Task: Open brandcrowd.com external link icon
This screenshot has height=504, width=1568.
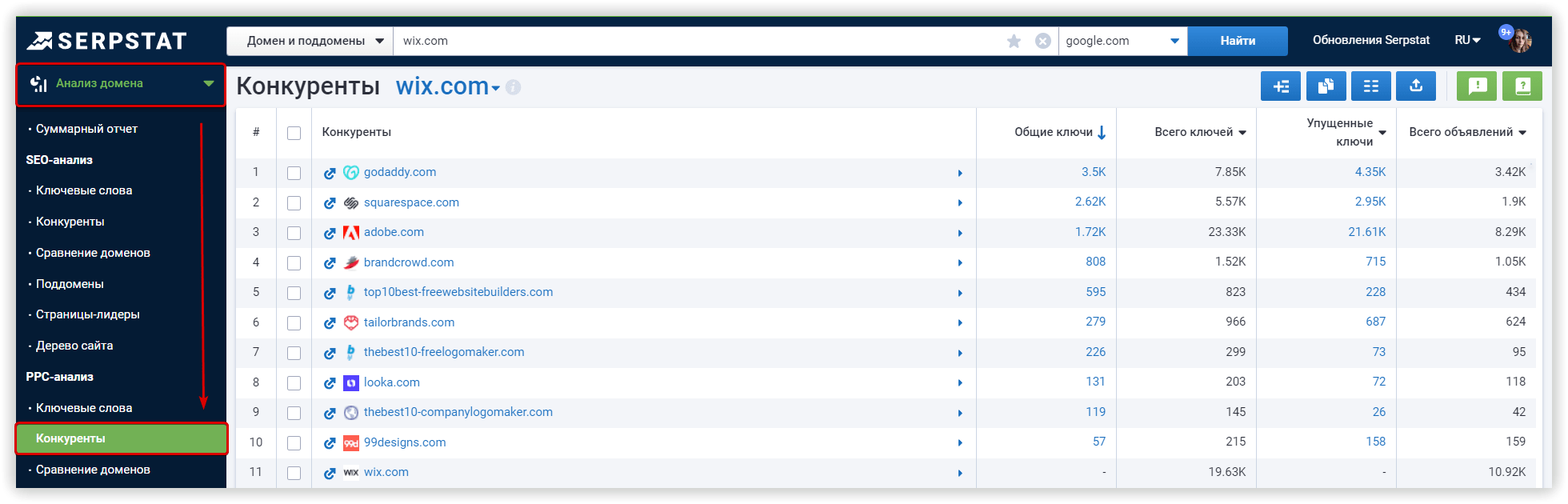Action: [x=330, y=263]
